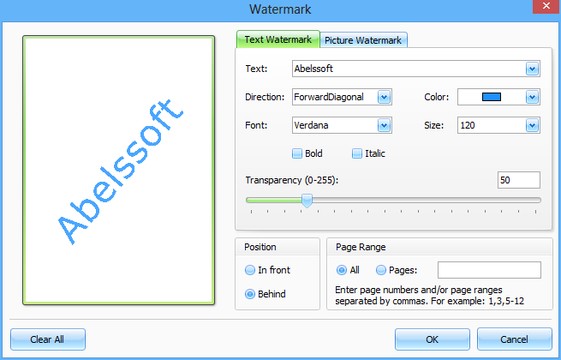Enable the Italic checkbox
This screenshot has height=360, width=561.
click(357, 154)
